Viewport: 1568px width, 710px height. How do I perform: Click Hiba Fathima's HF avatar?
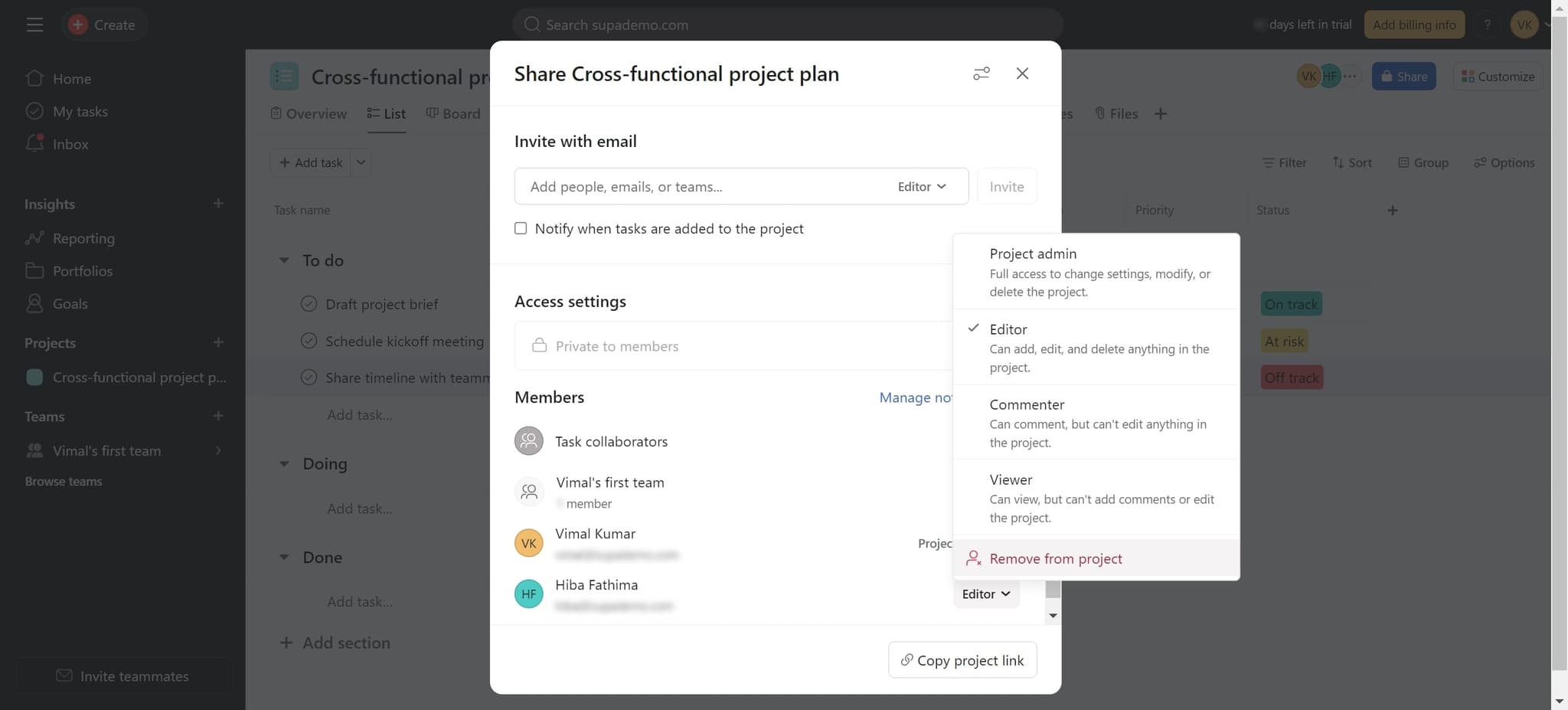pyautogui.click(x=528, y=594)
